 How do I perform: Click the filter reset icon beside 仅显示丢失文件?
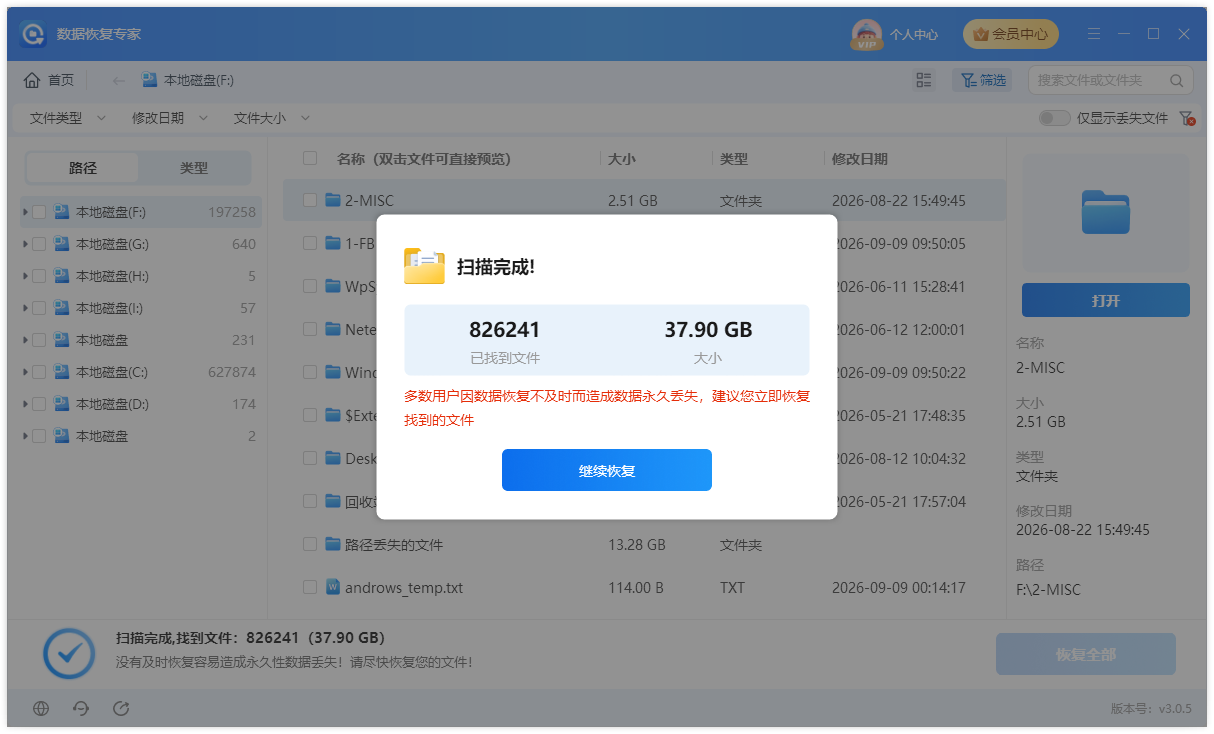click(1187, 118)
